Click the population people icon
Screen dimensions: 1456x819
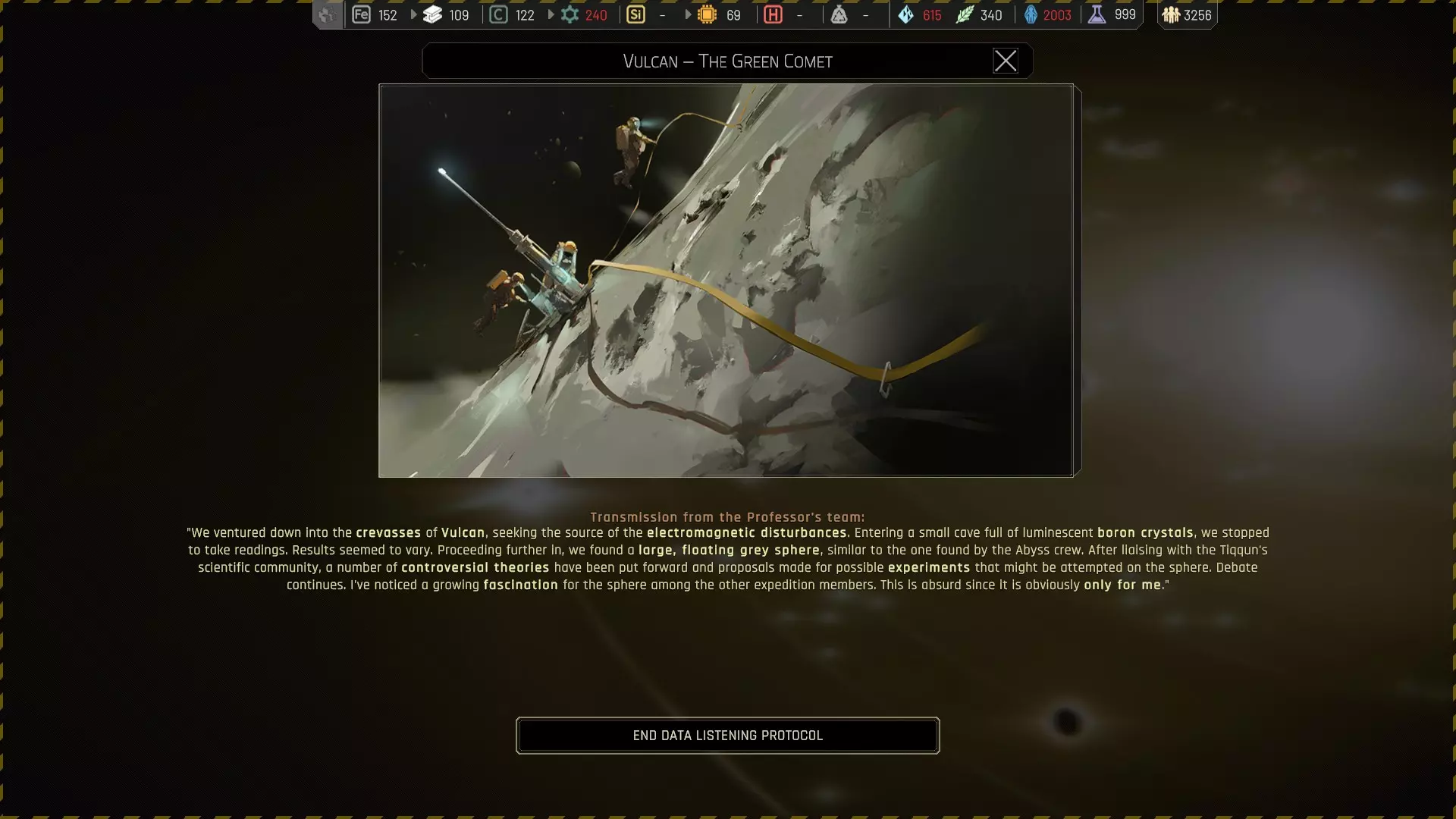[x=1171, y=14]
